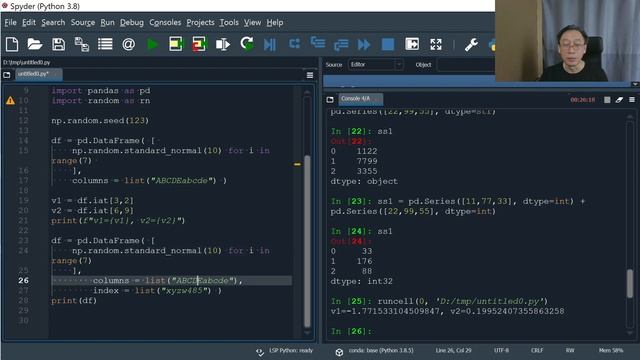The image size is (640, 360).
Task: Open editor pane options hamburger menu
Action: 310,75
